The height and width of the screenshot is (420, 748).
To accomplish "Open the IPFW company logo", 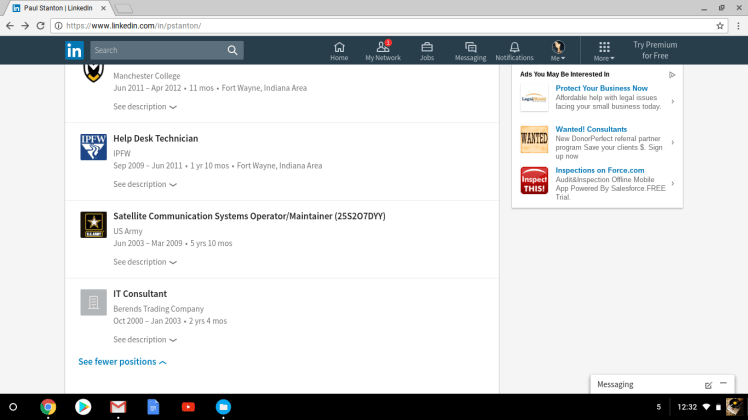I will coord(94,147).
